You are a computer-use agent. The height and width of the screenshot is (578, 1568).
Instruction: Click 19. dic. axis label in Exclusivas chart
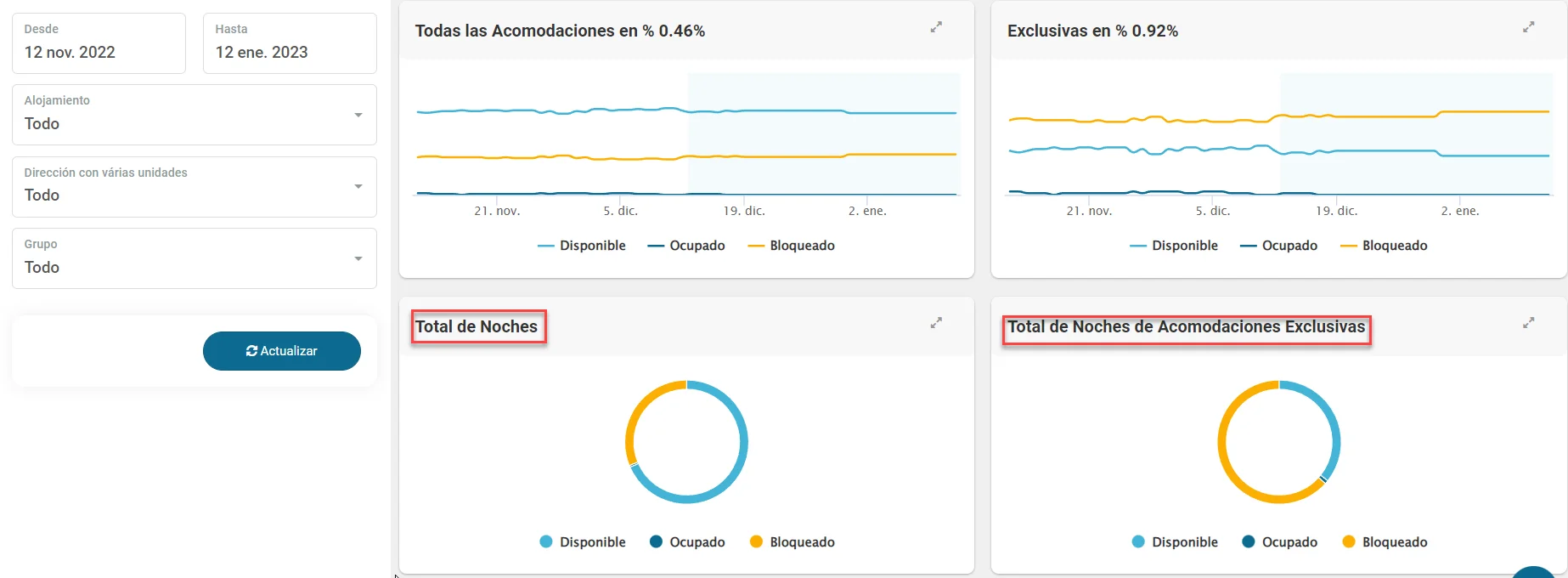coord(1337,211)
